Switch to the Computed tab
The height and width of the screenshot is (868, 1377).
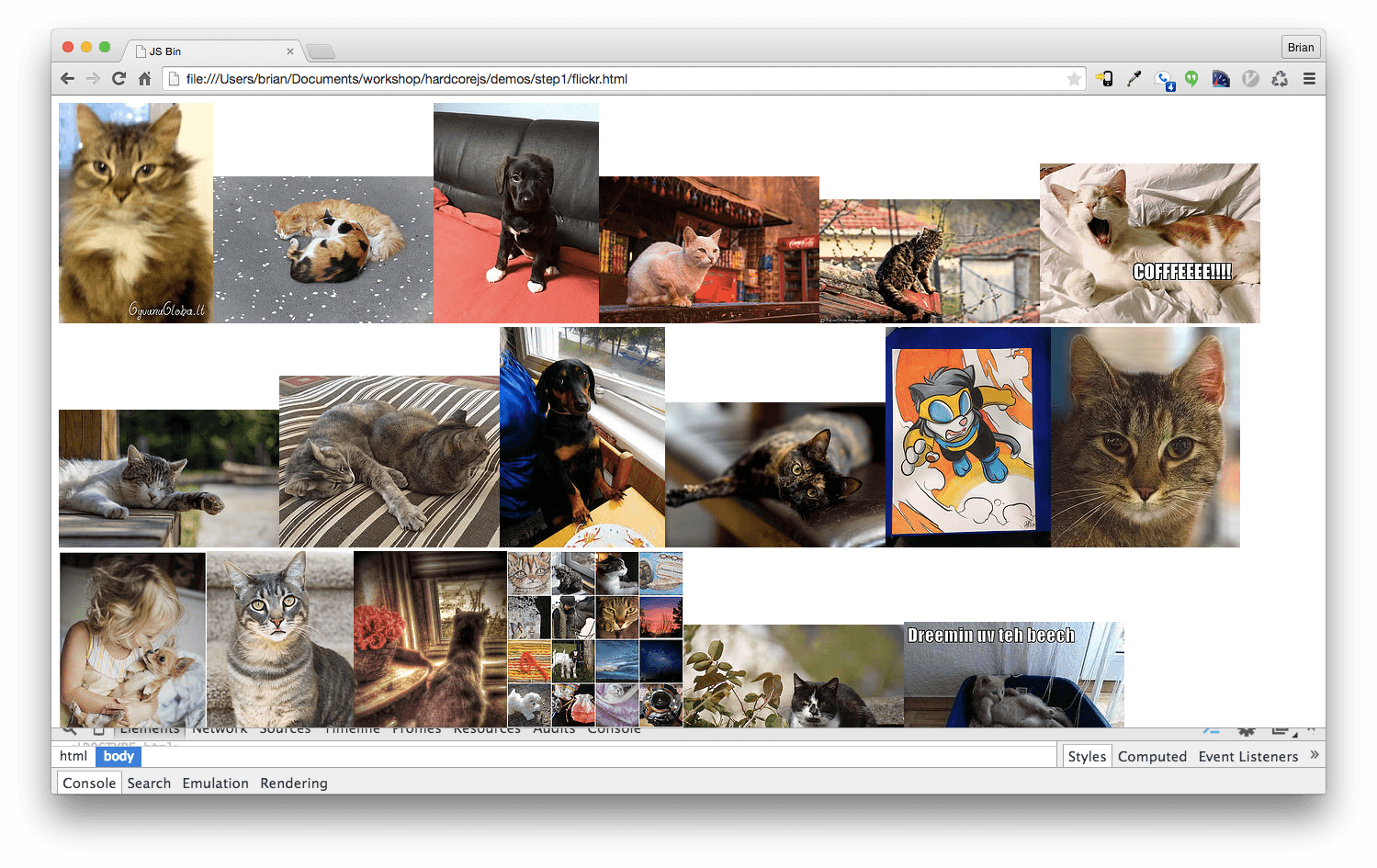pos(1152,756)
